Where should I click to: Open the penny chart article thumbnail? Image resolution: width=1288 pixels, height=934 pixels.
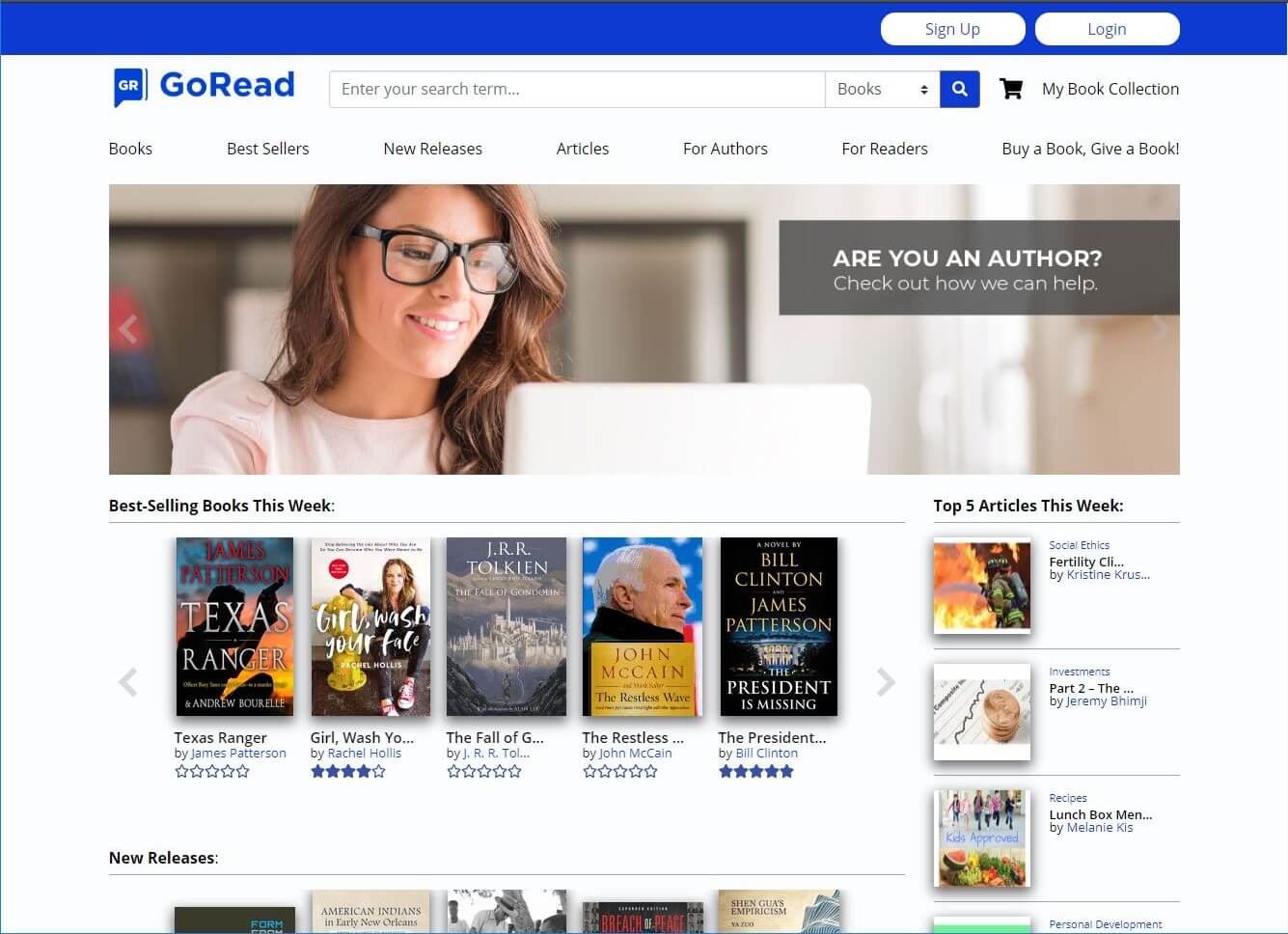(982, 712)
